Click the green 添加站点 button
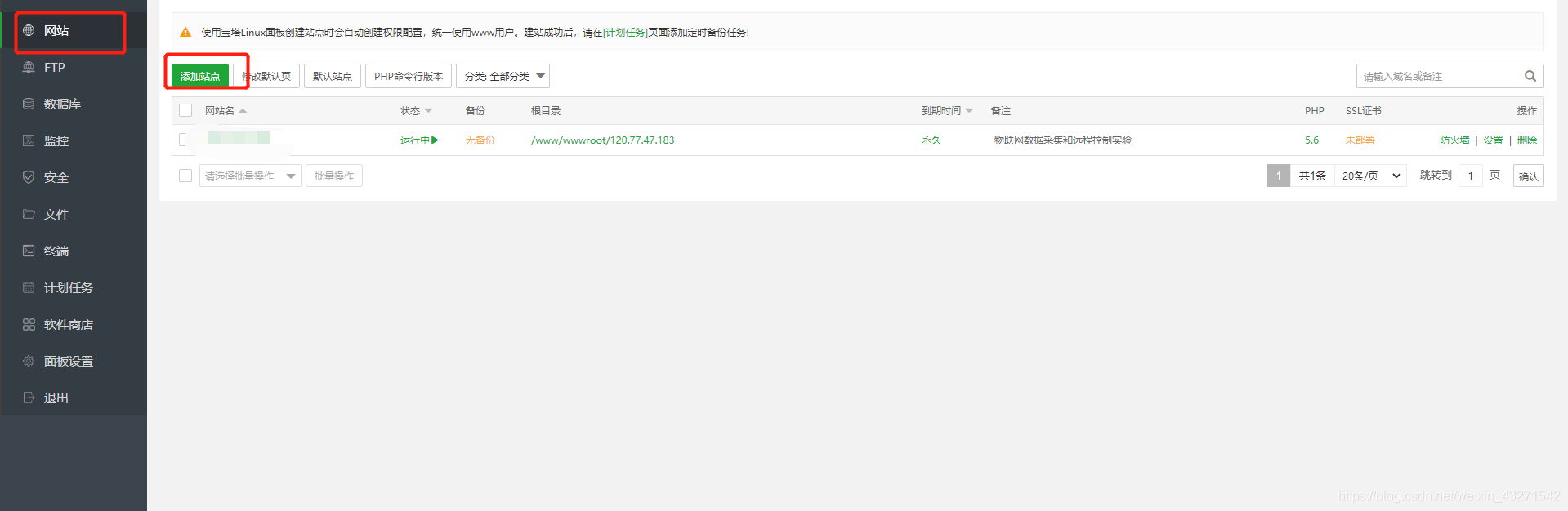Viewport: 1568px width, 511px height. 200,76
